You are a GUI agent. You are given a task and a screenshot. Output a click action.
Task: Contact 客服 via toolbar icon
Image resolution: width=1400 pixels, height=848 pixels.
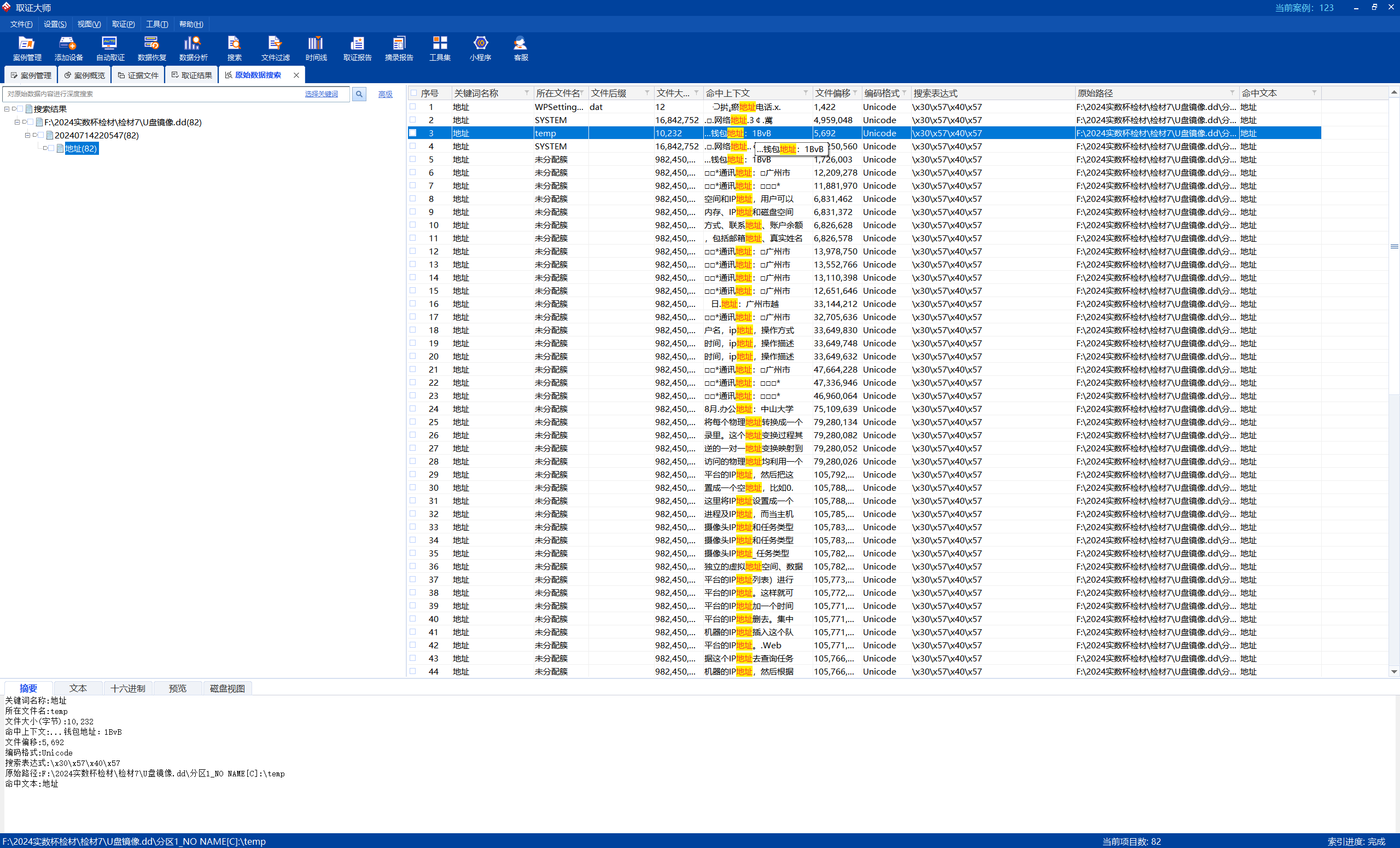(x=521, y=48)
